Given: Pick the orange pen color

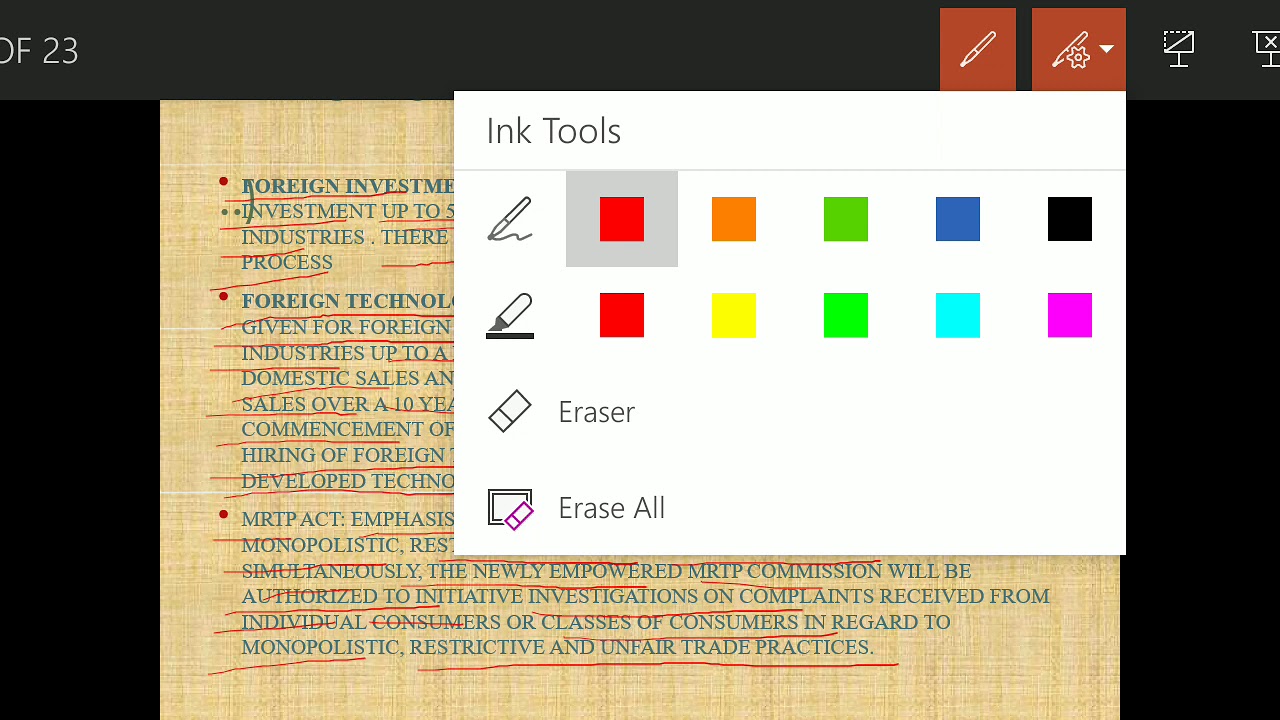Looking at the screenshot, I should pos(734,219).
